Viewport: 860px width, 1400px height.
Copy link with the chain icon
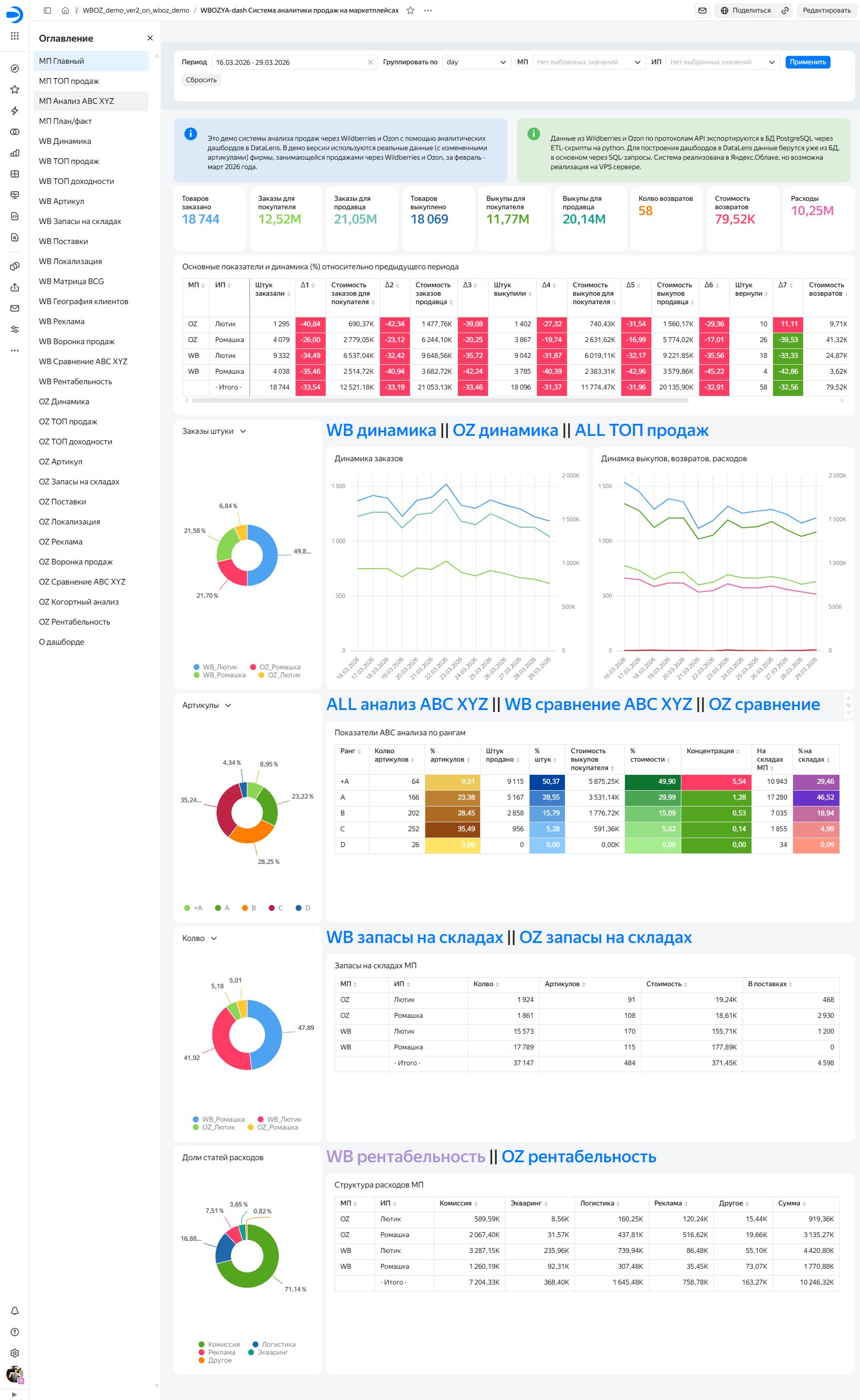(x=785, y=10)
